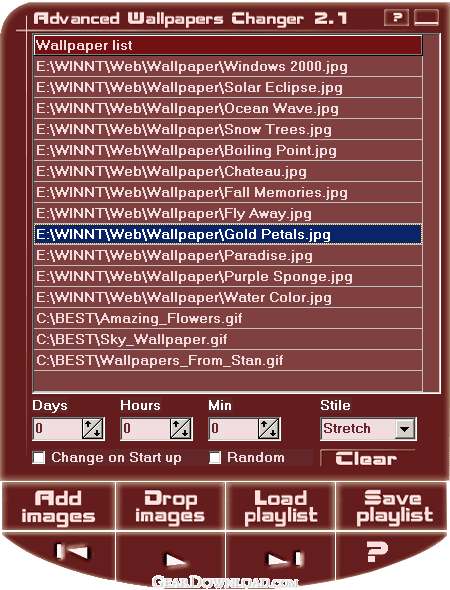
Task: Open Load playlist
Action: click(281, 506)
